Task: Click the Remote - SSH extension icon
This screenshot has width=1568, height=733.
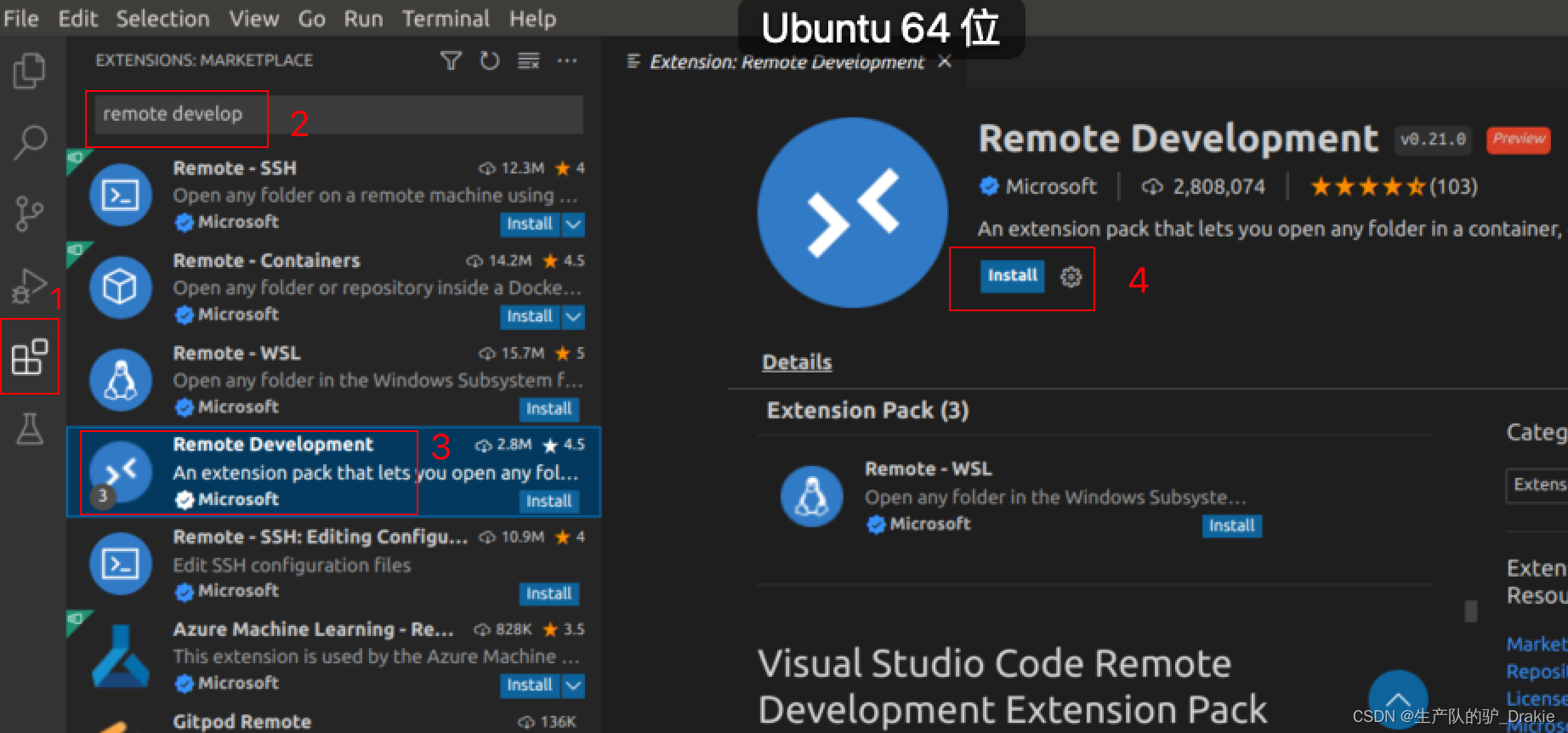Action: click(x=121, y=195)
